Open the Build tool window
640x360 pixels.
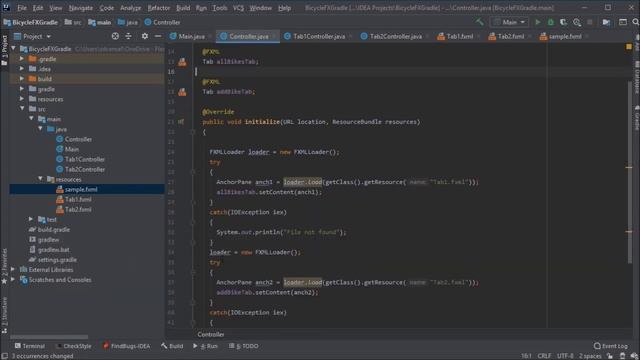pos(172,346)
